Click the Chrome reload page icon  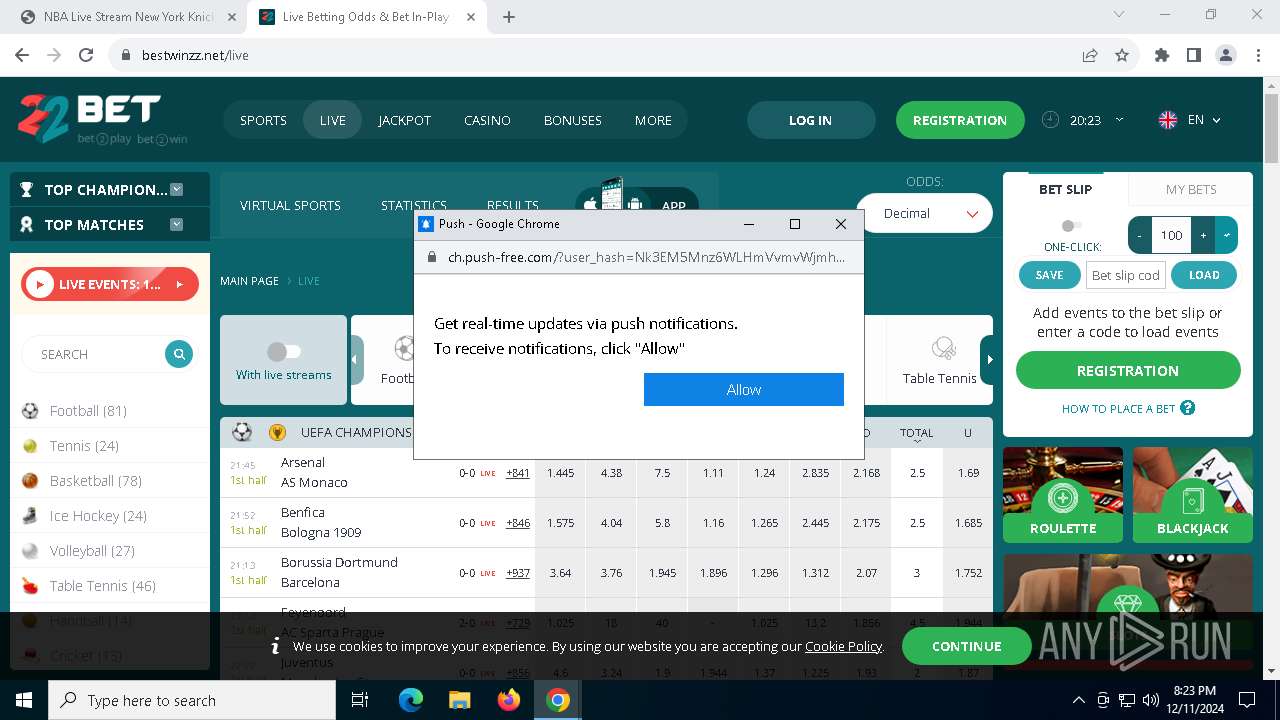coord(86,55)
